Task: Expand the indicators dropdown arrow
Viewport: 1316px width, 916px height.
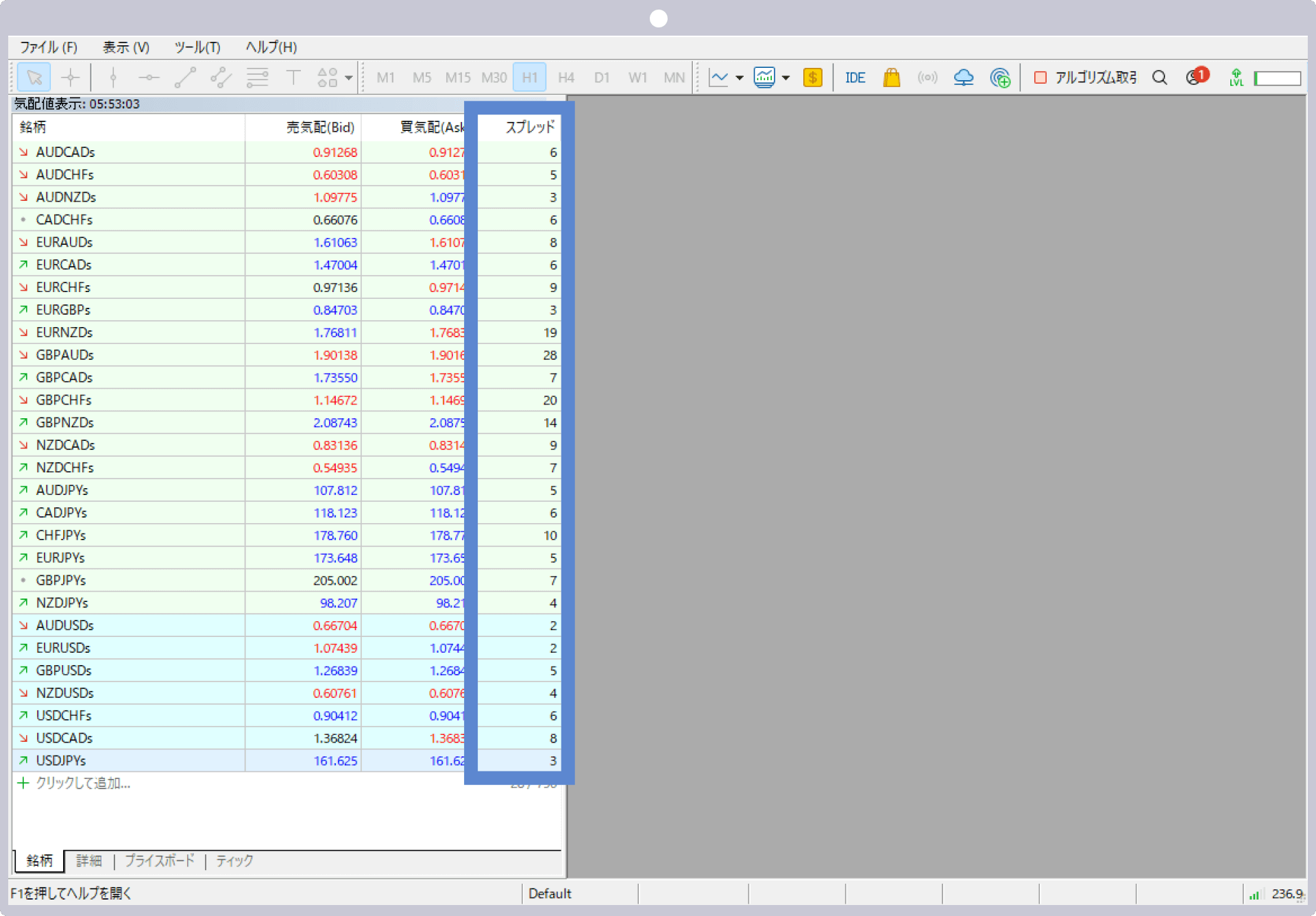Action: (x=786, y=77)
